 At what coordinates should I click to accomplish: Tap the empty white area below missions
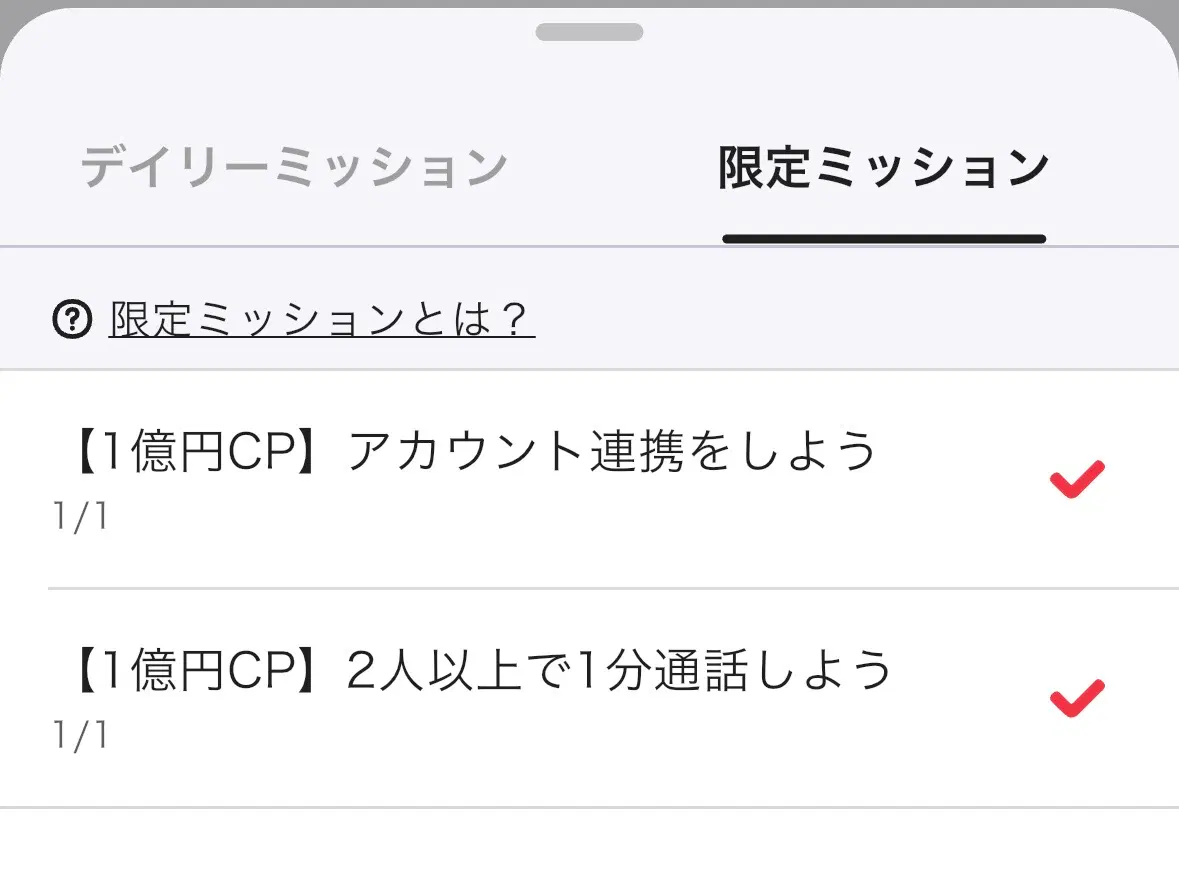coord(589,848)
